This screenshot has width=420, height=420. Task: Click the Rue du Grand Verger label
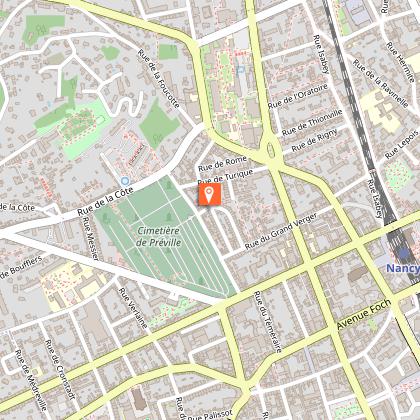(281, 231)
